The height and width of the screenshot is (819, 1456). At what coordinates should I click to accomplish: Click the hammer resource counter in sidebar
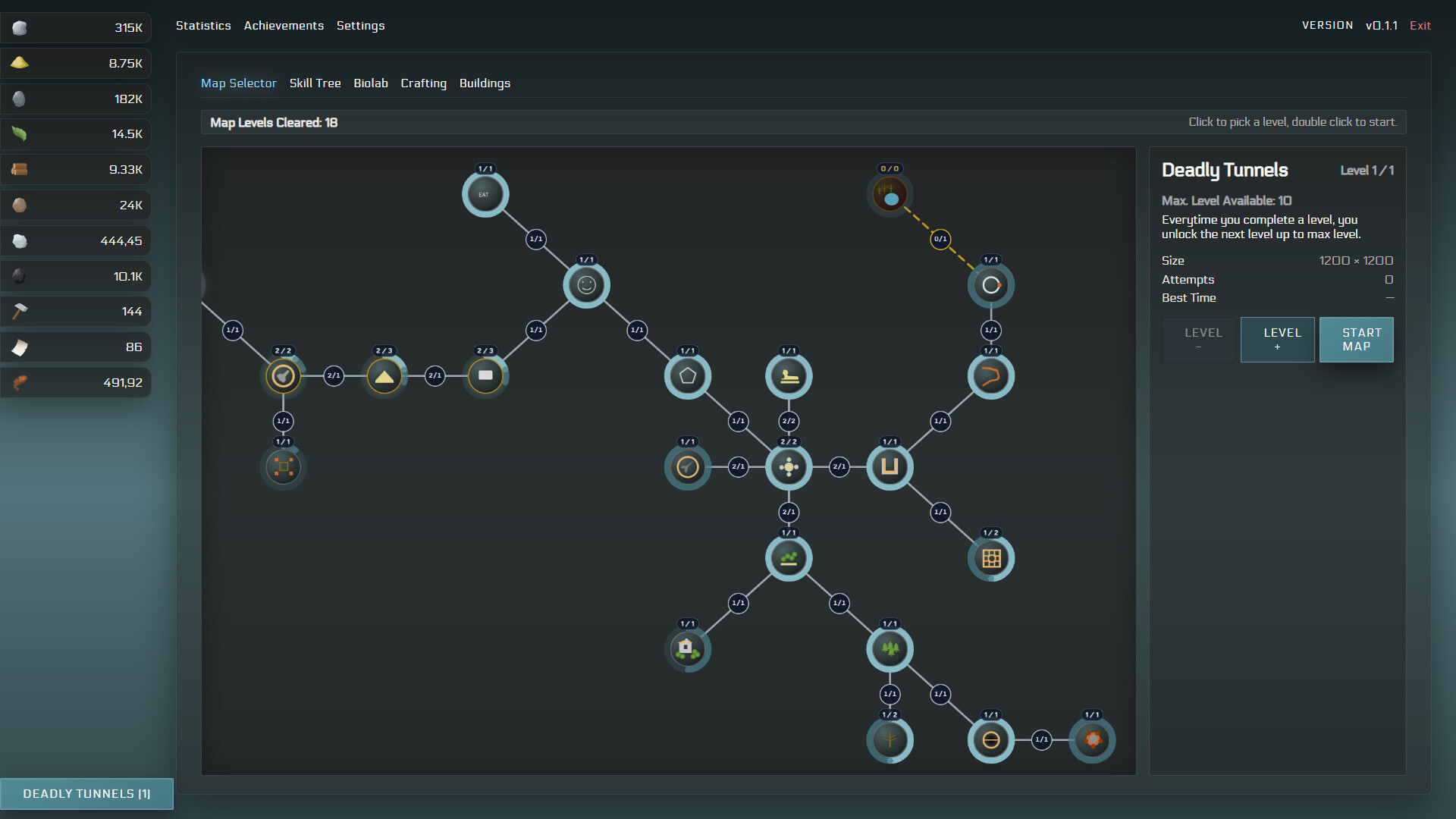pos(76,311)
